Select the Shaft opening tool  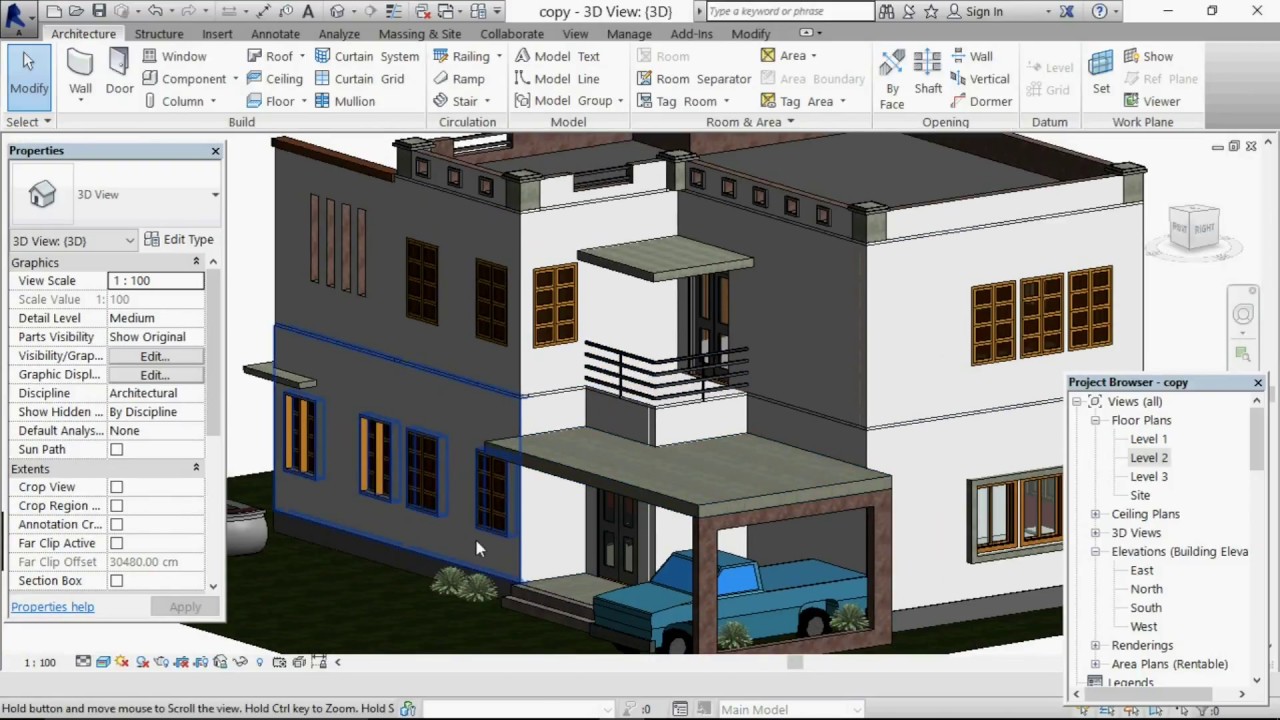927,72
